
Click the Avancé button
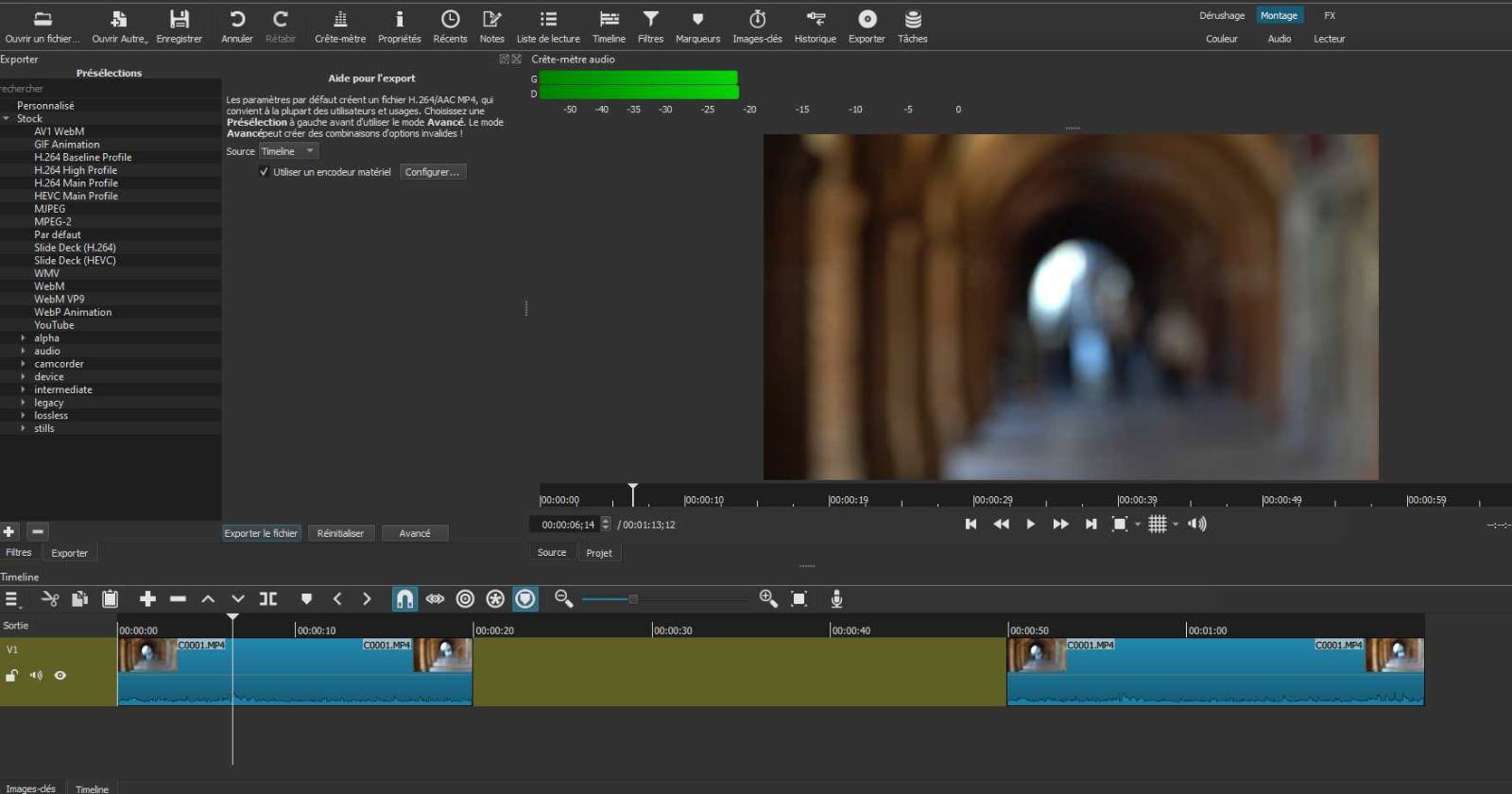tap(414, 533)
